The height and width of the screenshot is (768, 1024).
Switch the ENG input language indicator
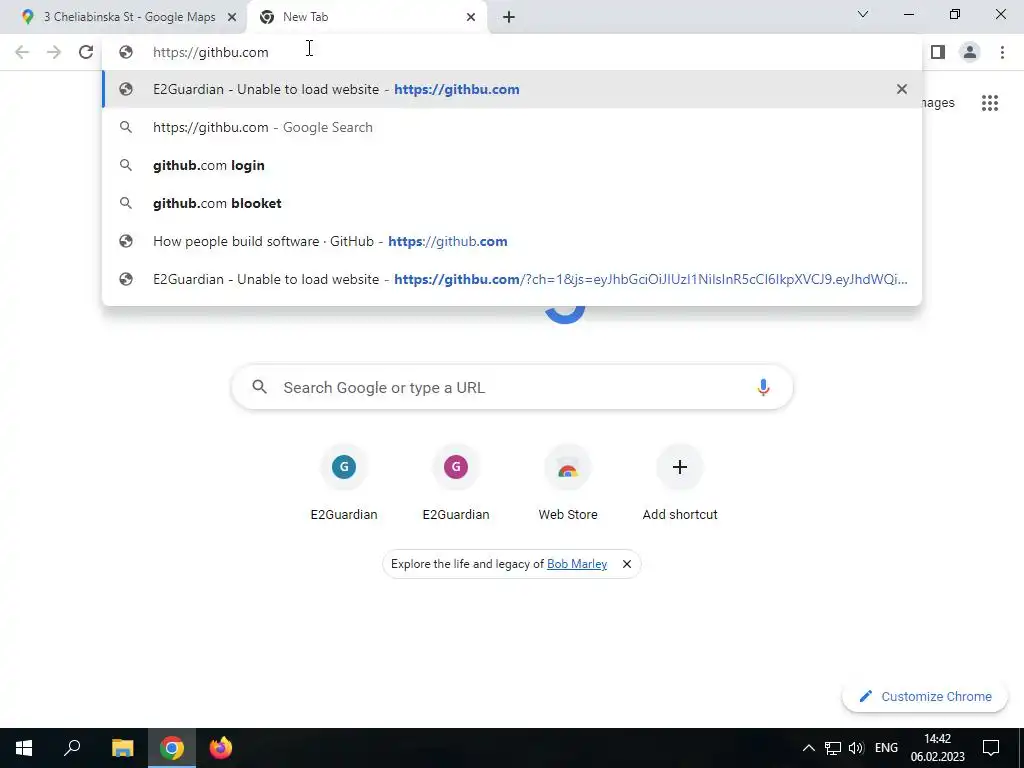(x=886, y=748)
